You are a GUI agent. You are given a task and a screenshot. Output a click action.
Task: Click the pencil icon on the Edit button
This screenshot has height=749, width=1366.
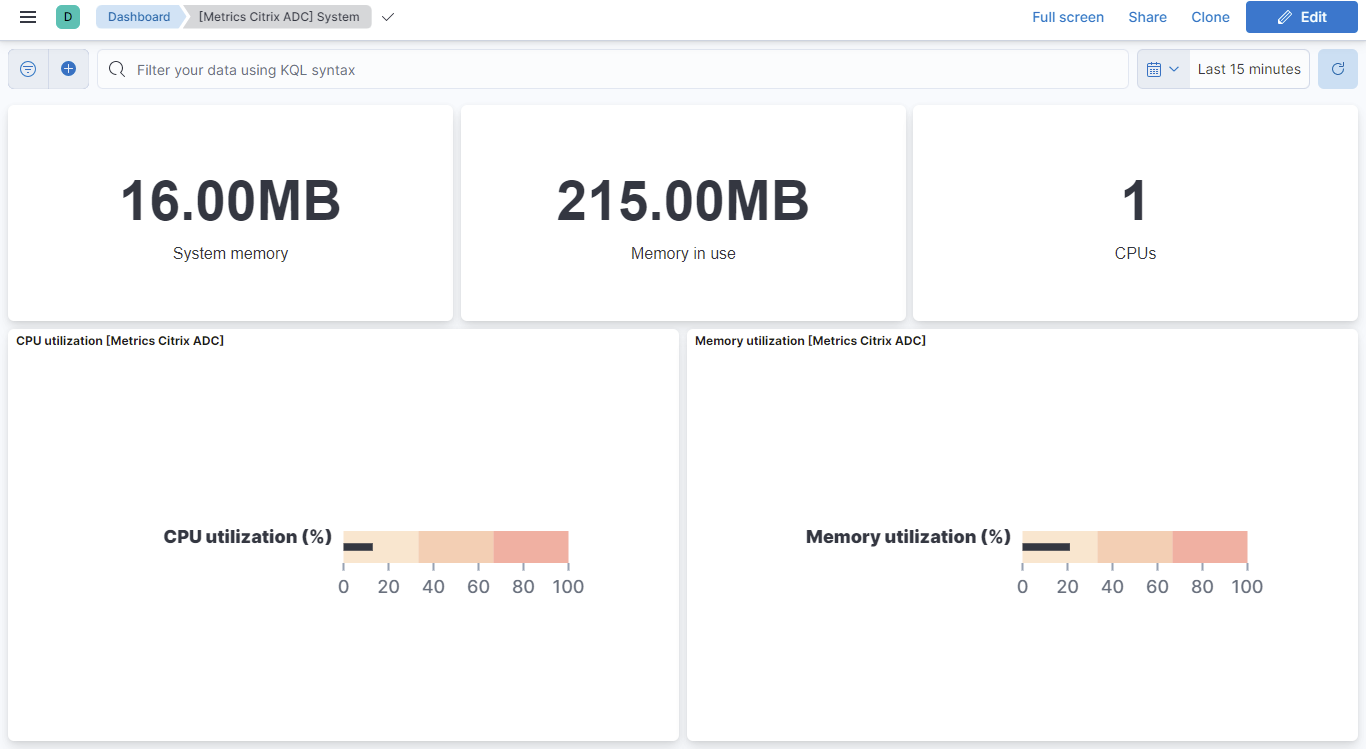pyautogui.click(x=1283, y=17)
